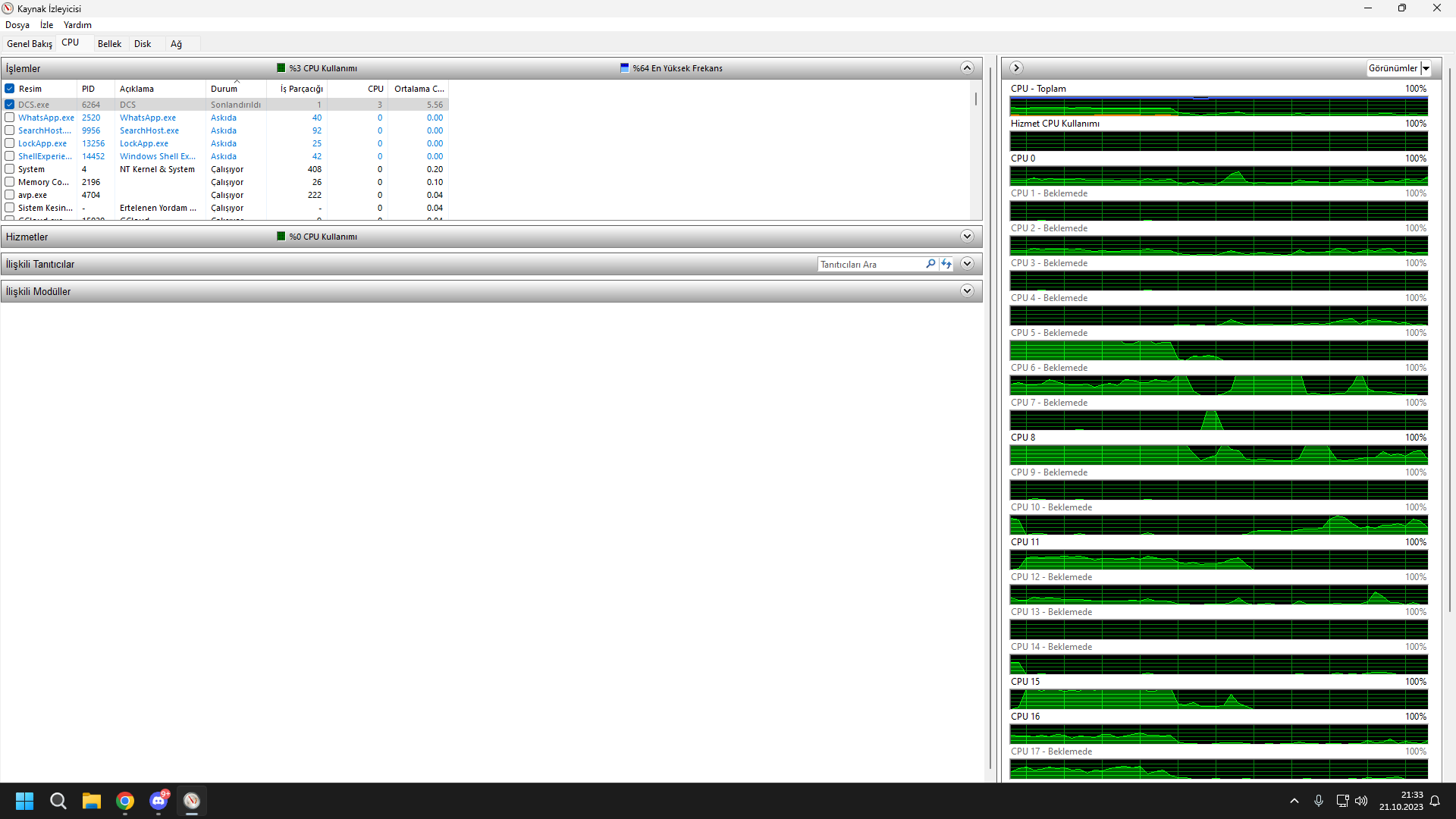Click the search icon in Tanıtıcıları Ara box
Image resolution: width=1456 pixels, height=819 pixels.
(930, 264)
